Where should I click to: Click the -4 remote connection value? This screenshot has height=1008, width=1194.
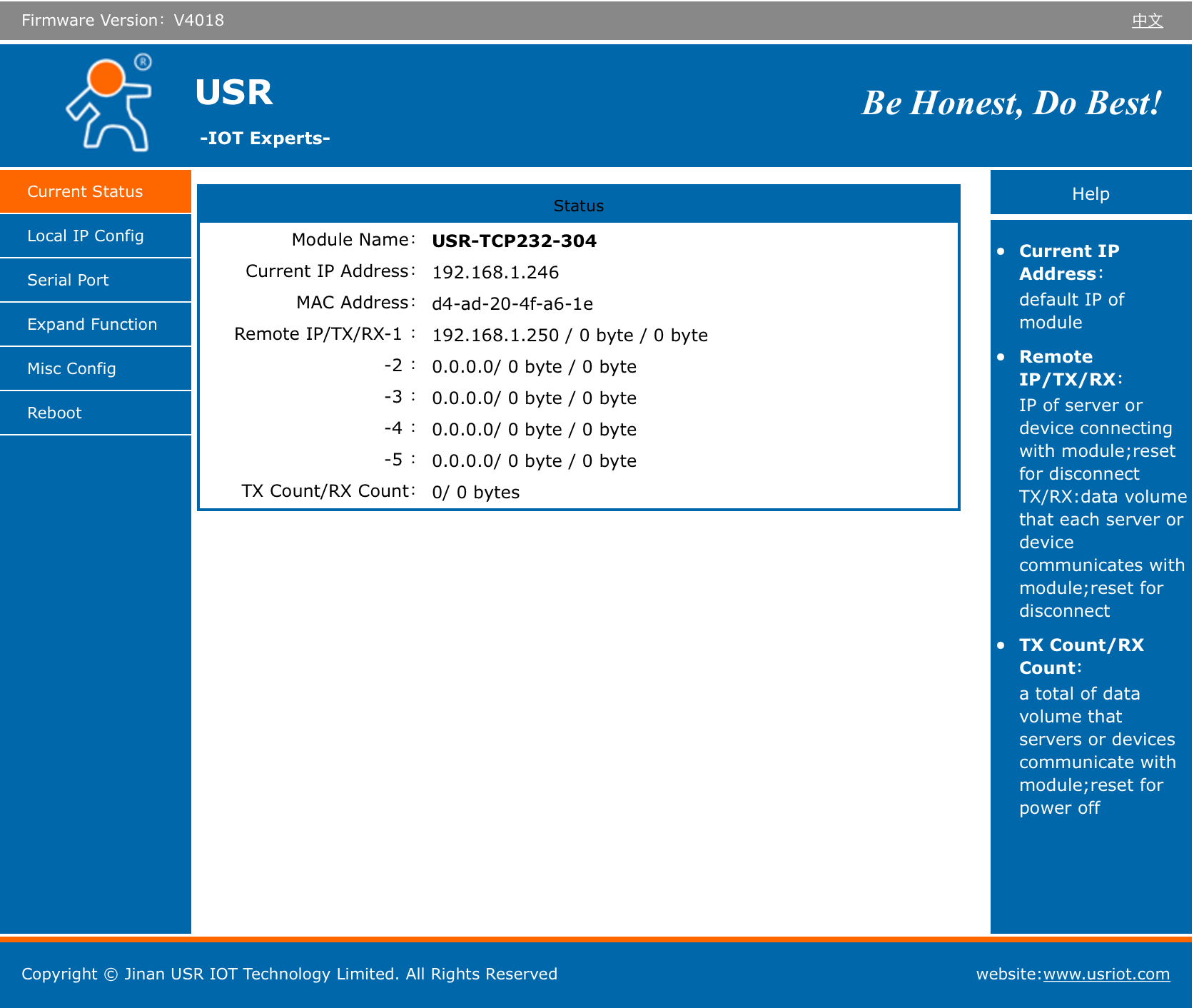coord(534,429)
